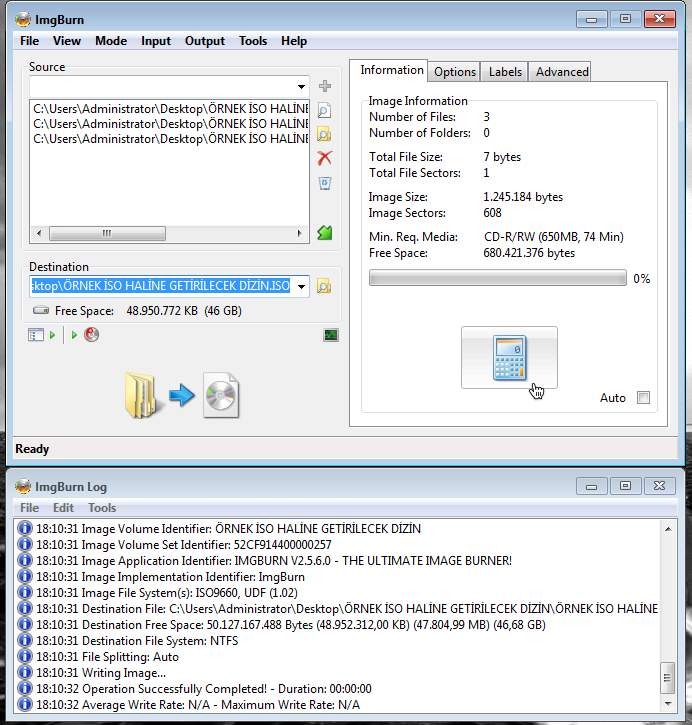The width and height of the screenshot is (692, 725).
Task: Select the second source path row
Action: [170, 124]
